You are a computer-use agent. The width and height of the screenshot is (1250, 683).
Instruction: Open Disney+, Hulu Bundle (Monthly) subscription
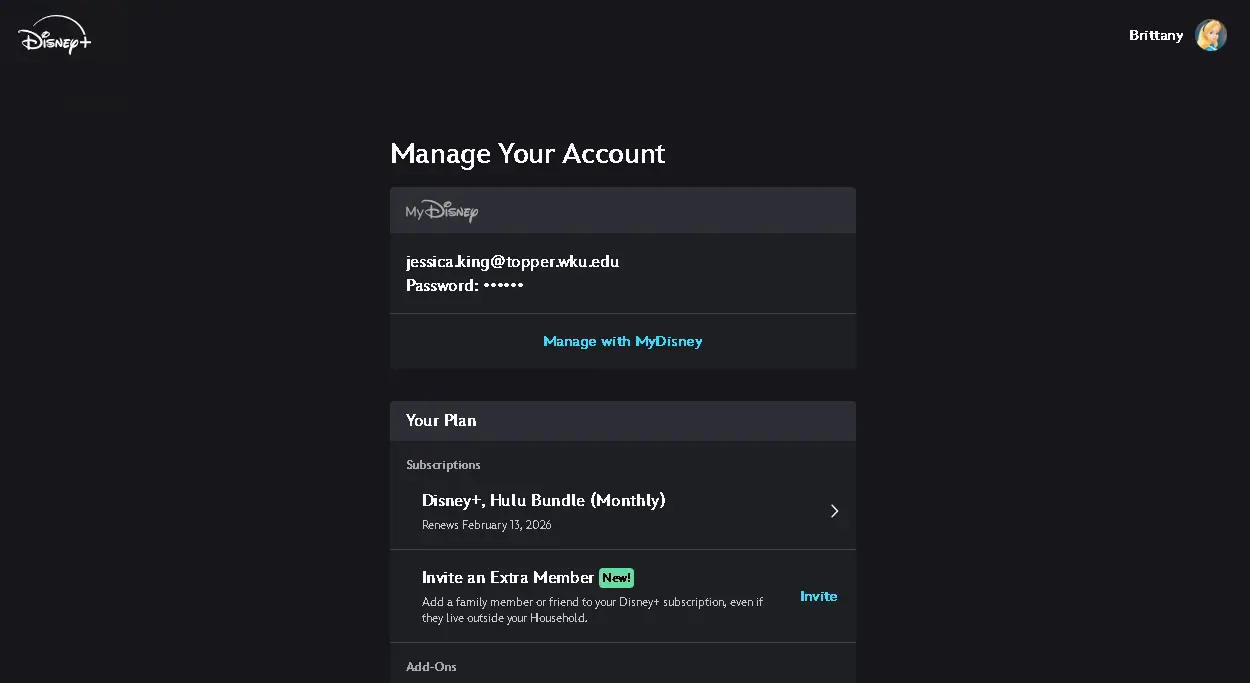(623, 511)
